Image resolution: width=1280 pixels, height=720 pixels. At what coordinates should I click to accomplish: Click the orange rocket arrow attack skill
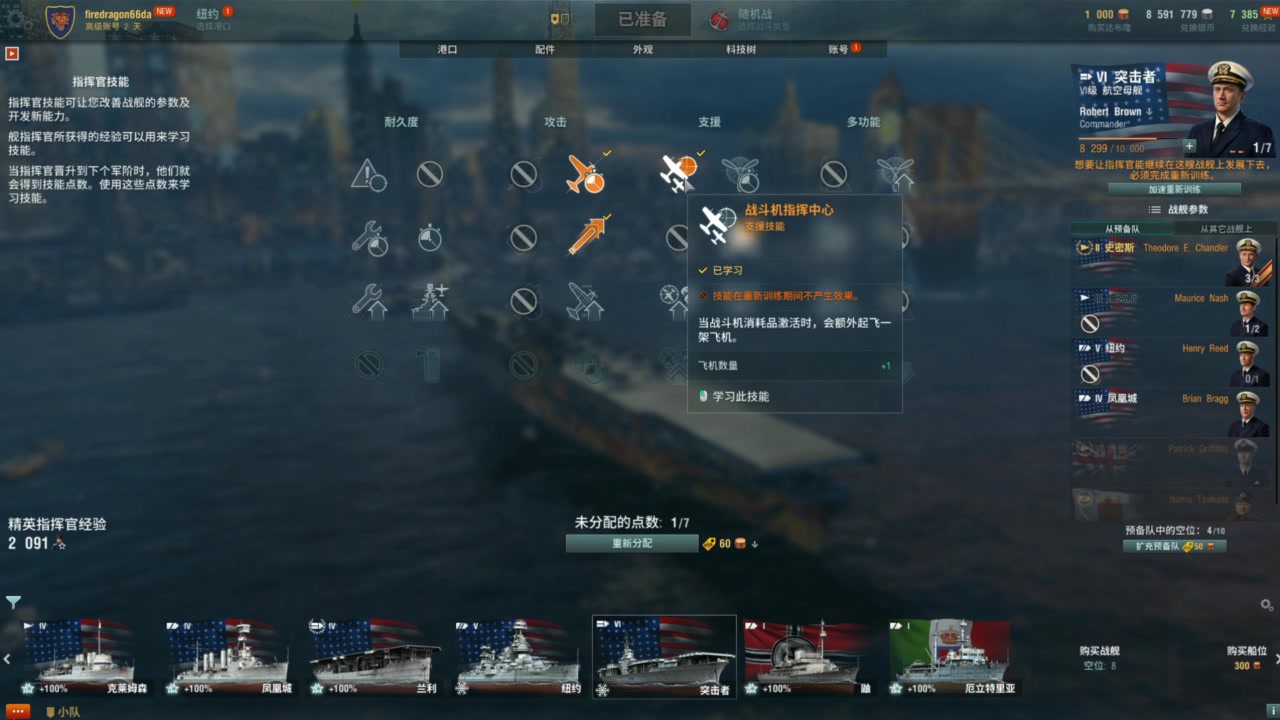(586, 237)
